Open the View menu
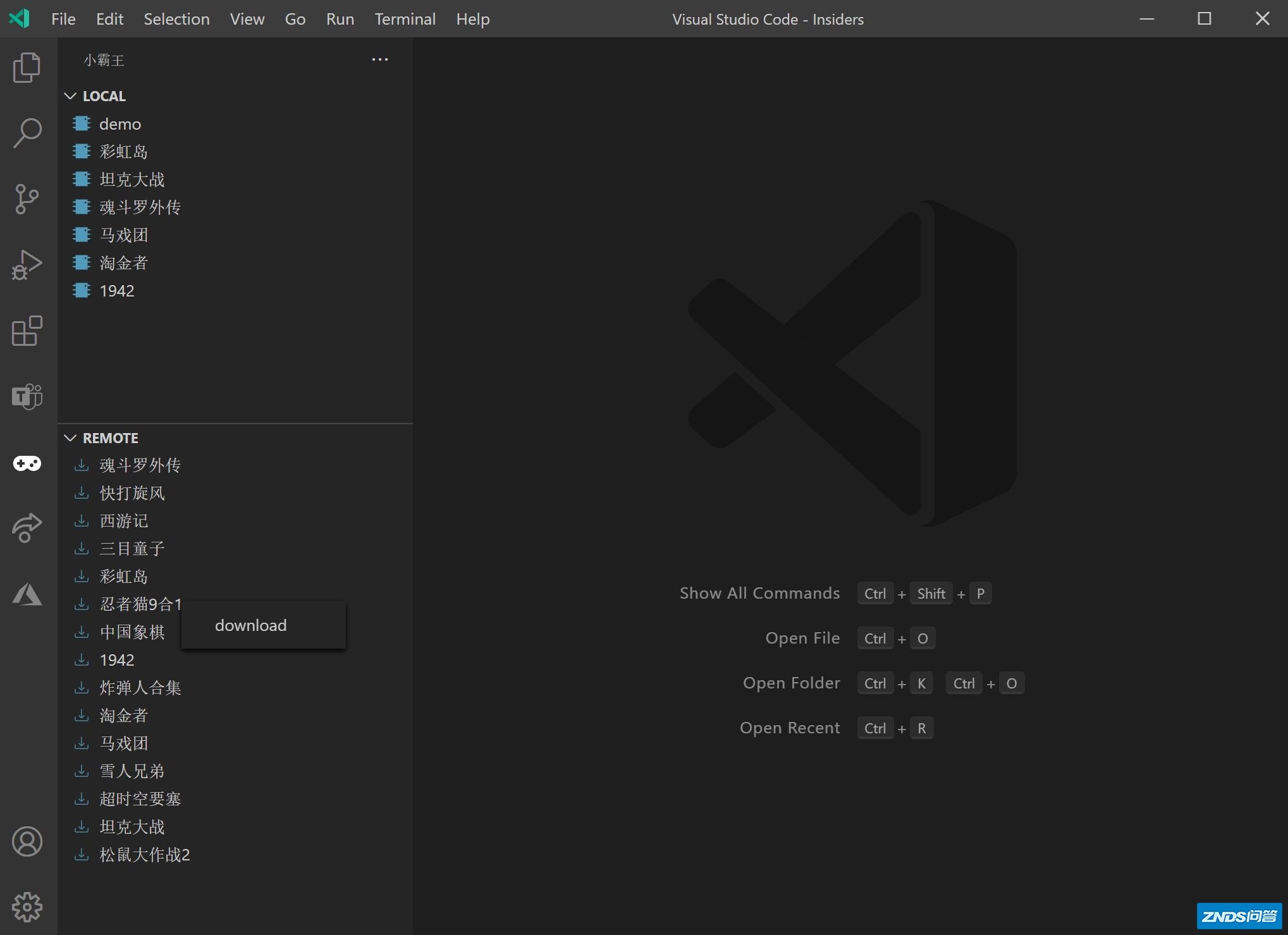The height and width of the screenshot is (935, 1288). pyautogui.click(x=247, y=19)
